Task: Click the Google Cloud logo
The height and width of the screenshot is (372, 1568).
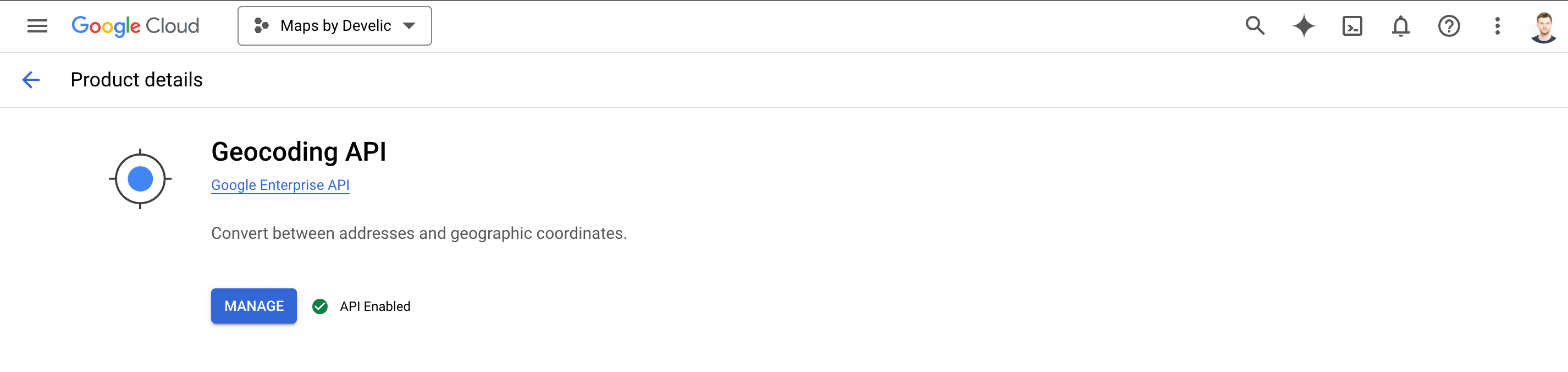Action: click(x=135, y=25)
